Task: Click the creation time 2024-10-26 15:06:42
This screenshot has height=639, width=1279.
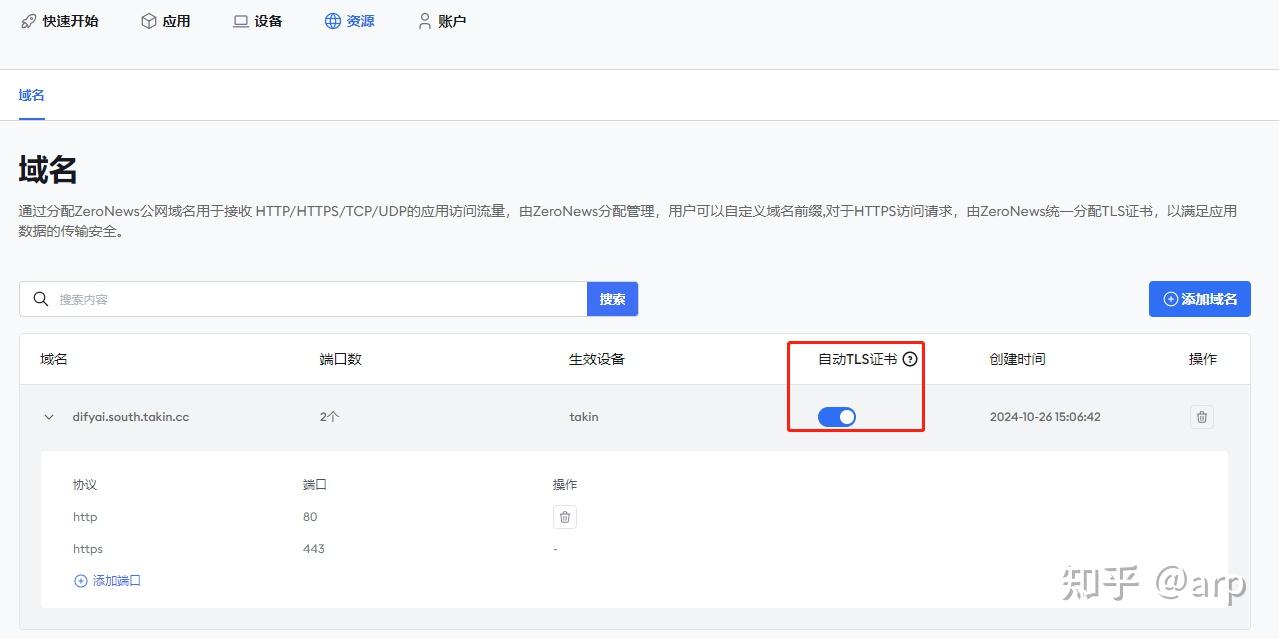Action: [x=1045, y=417]
